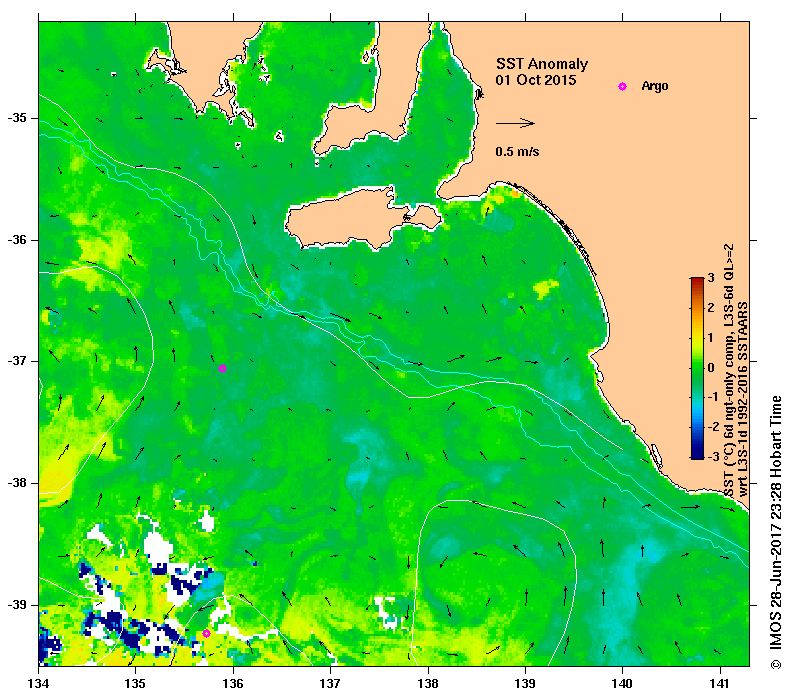Select the Argo float marker near 136E 37S
Image resolution: width=791 pixels, height=700 pixels.
coord(222,369)
